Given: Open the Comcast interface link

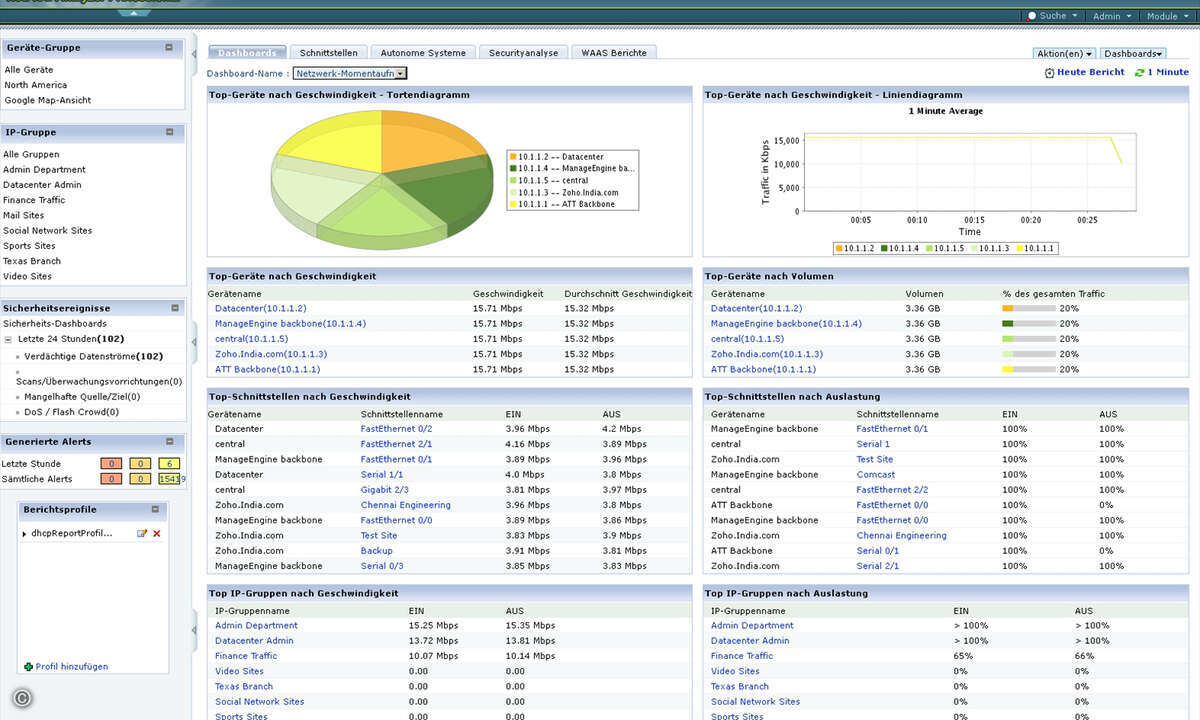Looking at the screenshot, I should (x=876, y=475).
